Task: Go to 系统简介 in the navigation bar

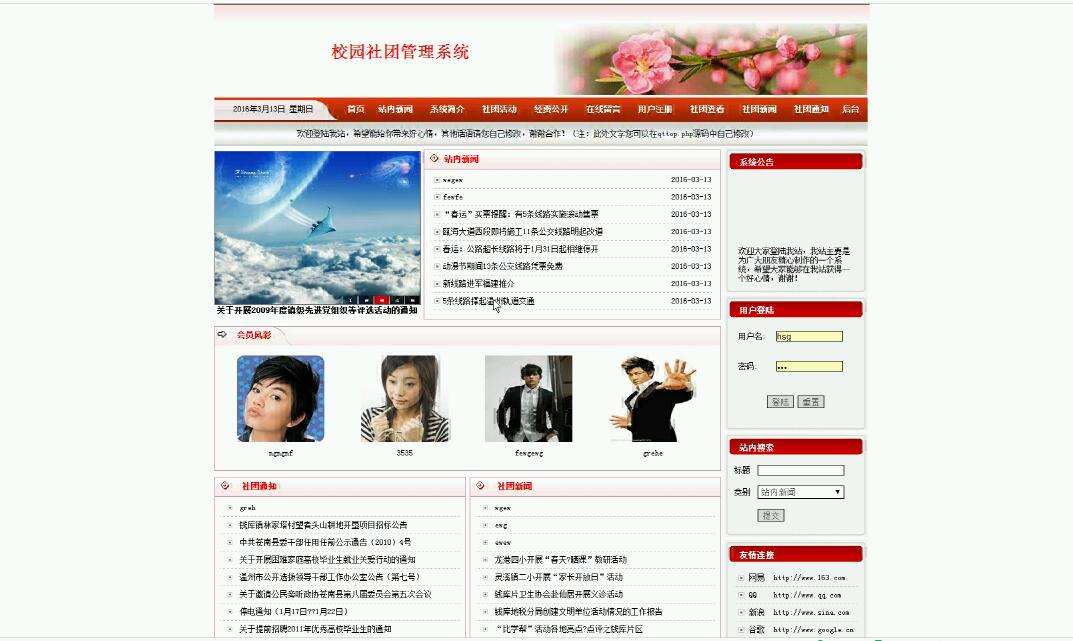Action: pos(447,109)
